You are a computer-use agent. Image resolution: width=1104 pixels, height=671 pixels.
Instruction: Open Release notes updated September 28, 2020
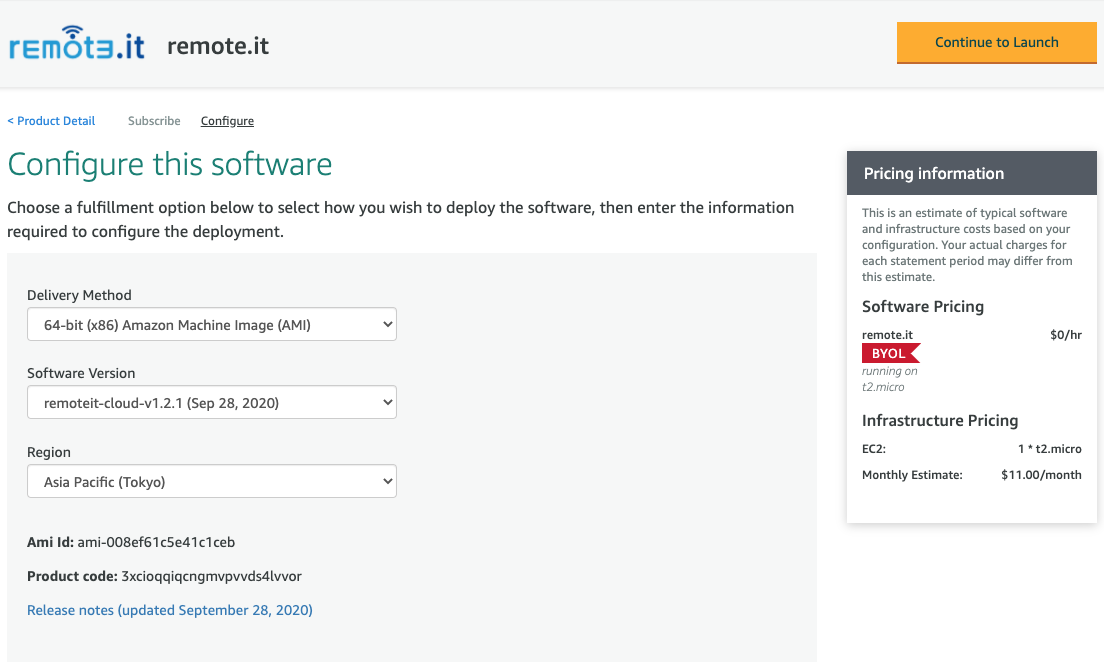coord(170,610)
